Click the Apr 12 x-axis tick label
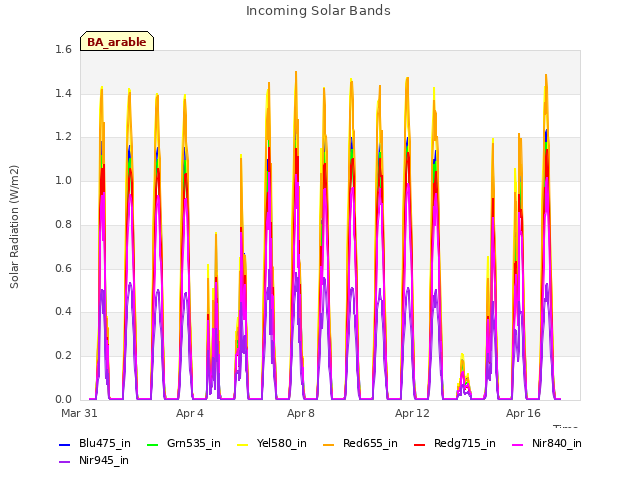The width and height of the screenshot is (640, 480). [x=412, y=413]
